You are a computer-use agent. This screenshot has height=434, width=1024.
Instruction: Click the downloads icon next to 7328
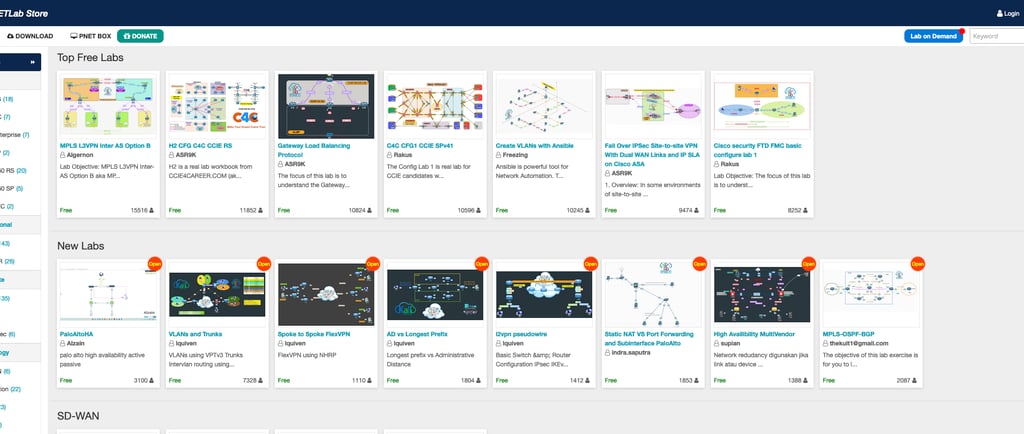[261, 380]
